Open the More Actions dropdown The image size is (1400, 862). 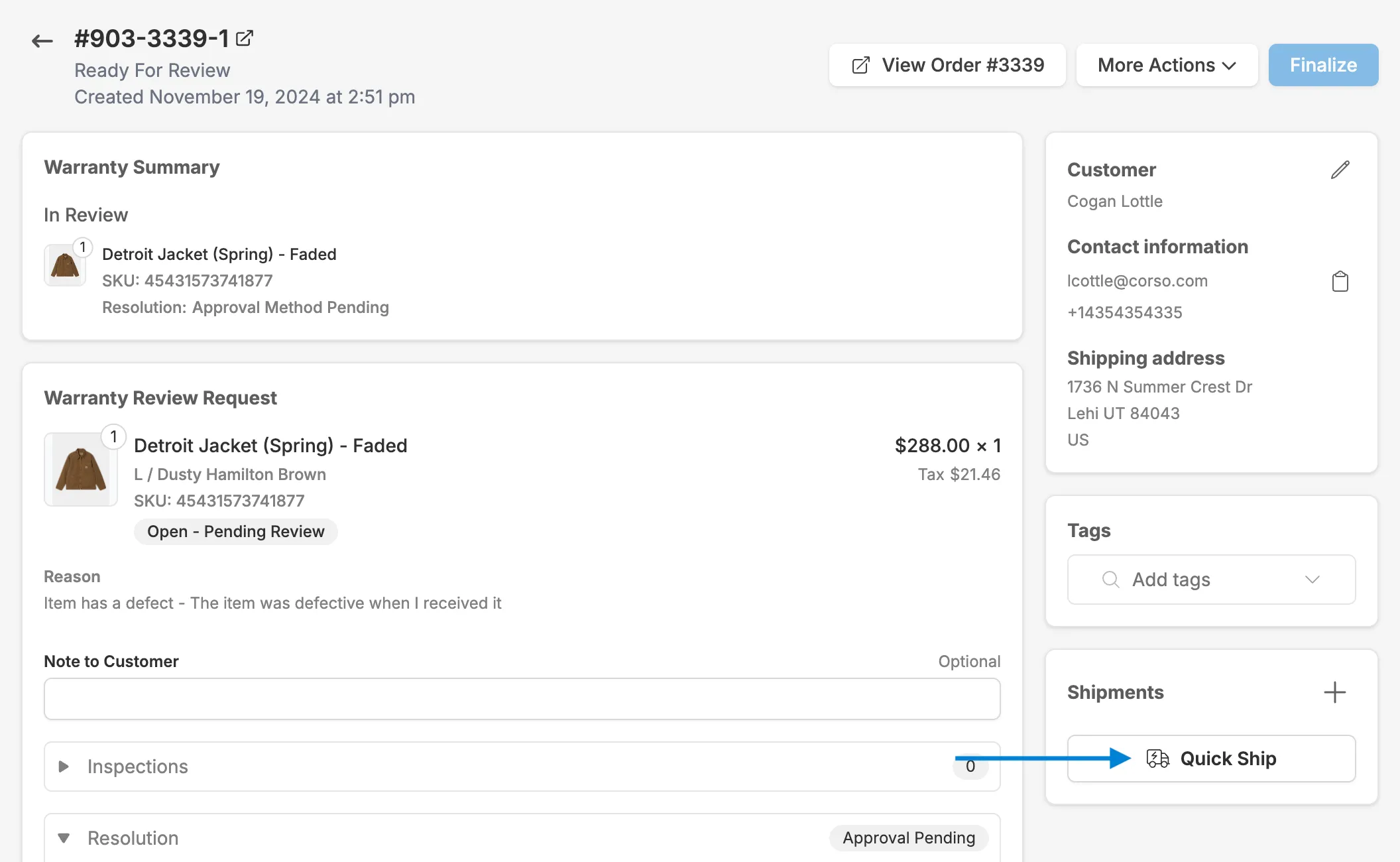point(1167,65)
